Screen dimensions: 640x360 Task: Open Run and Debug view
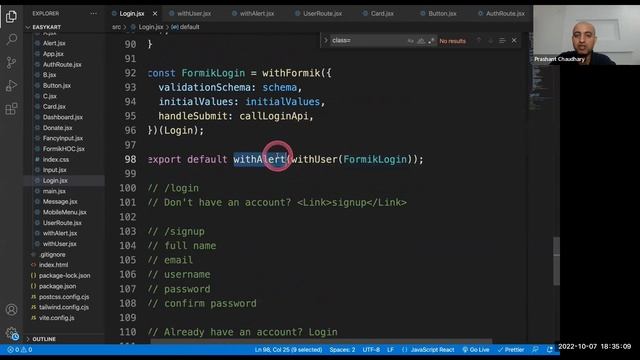(x=11, y=85)
